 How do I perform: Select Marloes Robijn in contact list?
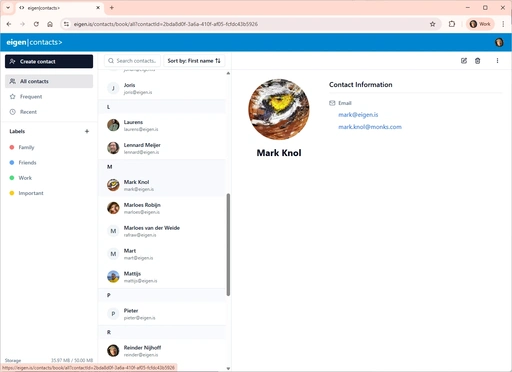162,208
